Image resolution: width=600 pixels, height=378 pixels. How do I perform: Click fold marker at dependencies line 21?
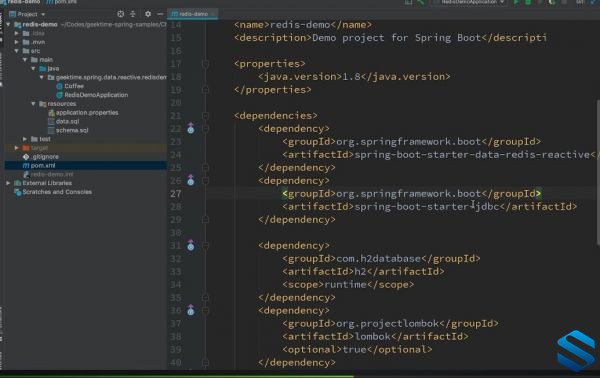[x=205, y=116]
